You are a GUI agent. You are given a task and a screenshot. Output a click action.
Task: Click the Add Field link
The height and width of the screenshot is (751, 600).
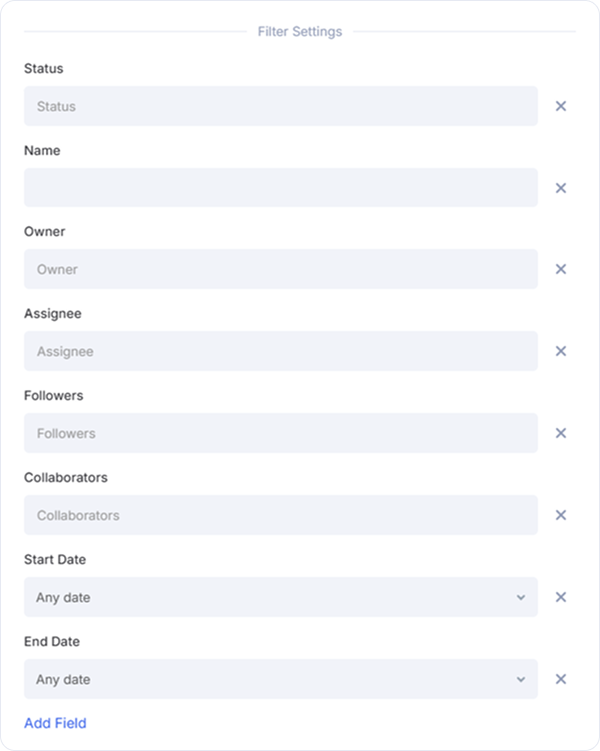point(55,723)
